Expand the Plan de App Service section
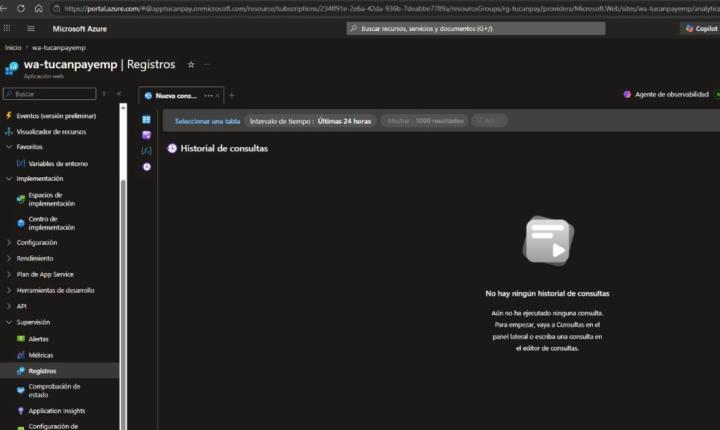Viewport: 720px width, 430px height. 9,274
